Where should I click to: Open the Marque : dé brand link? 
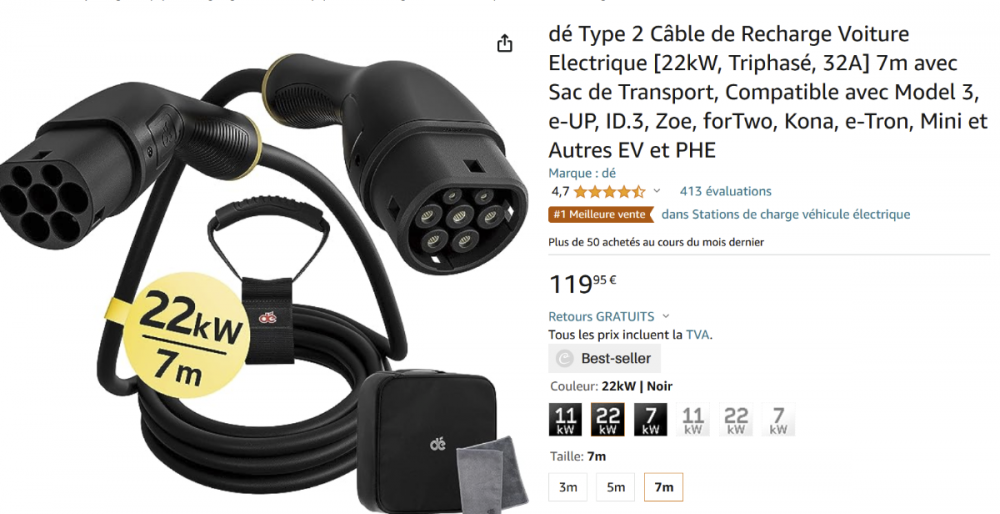click(582, 173)
